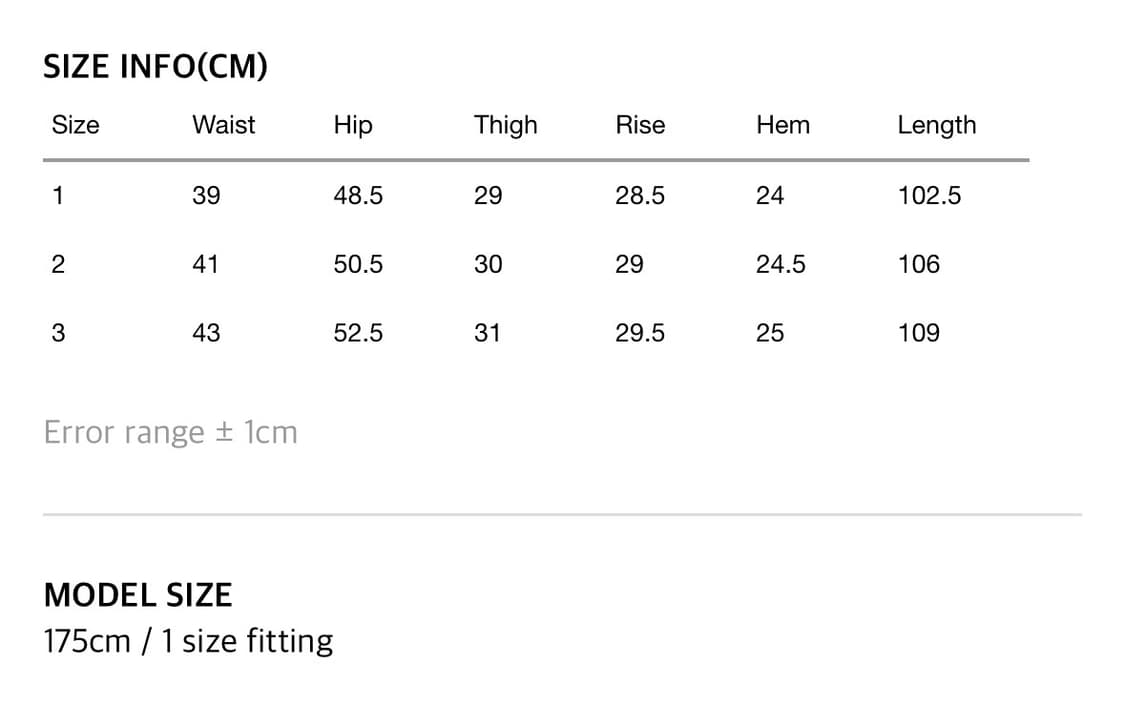The height and width of the screenshot is (703, 1125).
Task: Select the Waist column header
Action: pyautogui.click(x=223, y=125)
